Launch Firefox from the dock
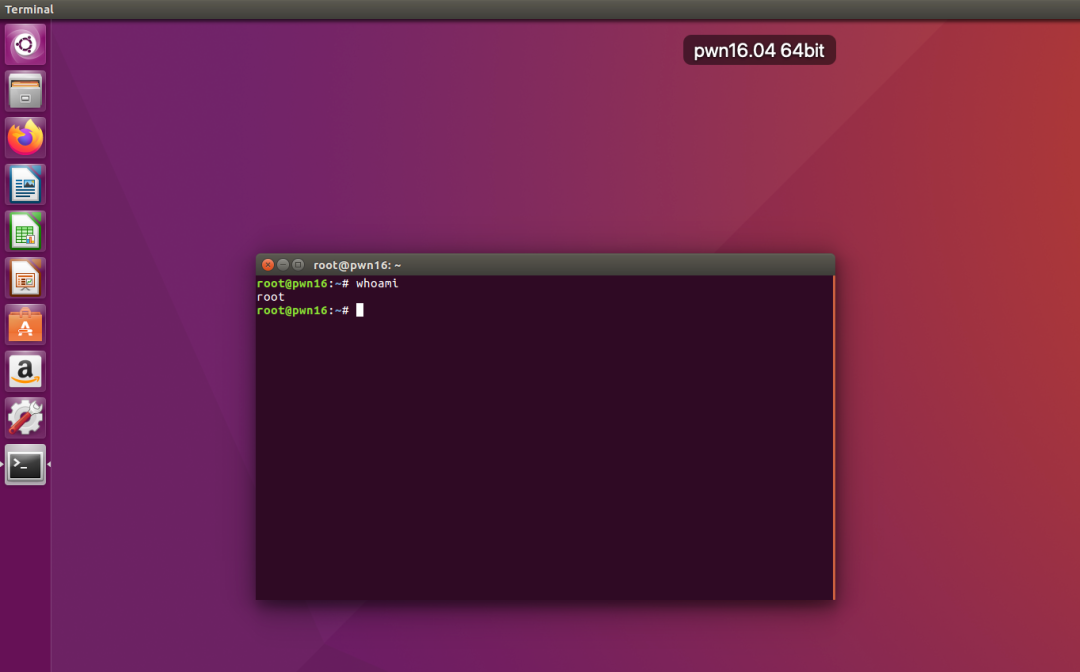1080x672 pixels. click(24, 137)
